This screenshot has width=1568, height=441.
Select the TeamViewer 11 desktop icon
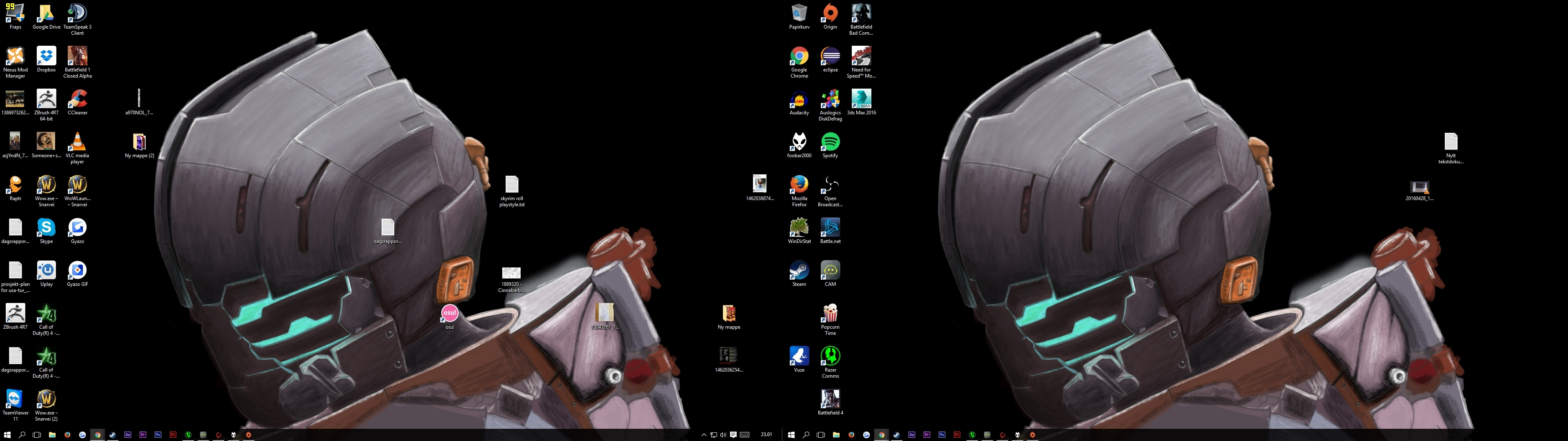click(15, 405)
